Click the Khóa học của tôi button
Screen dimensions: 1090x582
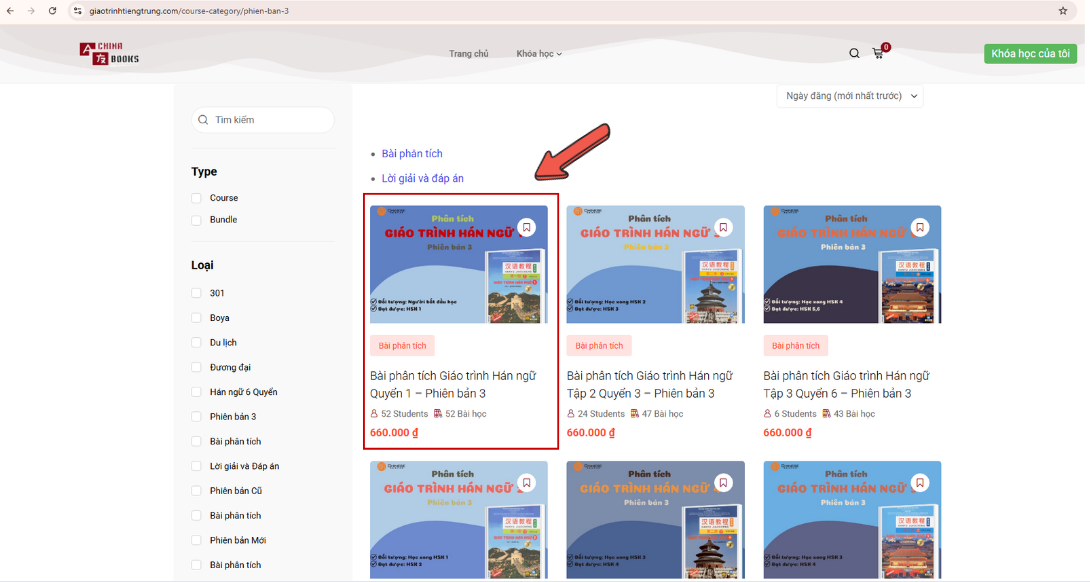tap(1030, 53)
